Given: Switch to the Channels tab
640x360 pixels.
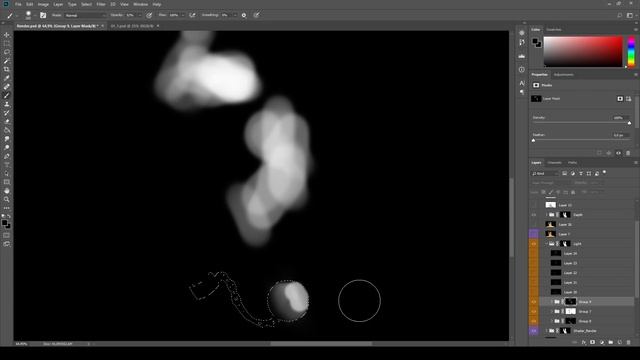Looking at the screenshot, I should pyautogui.click(x=554, y=162).
